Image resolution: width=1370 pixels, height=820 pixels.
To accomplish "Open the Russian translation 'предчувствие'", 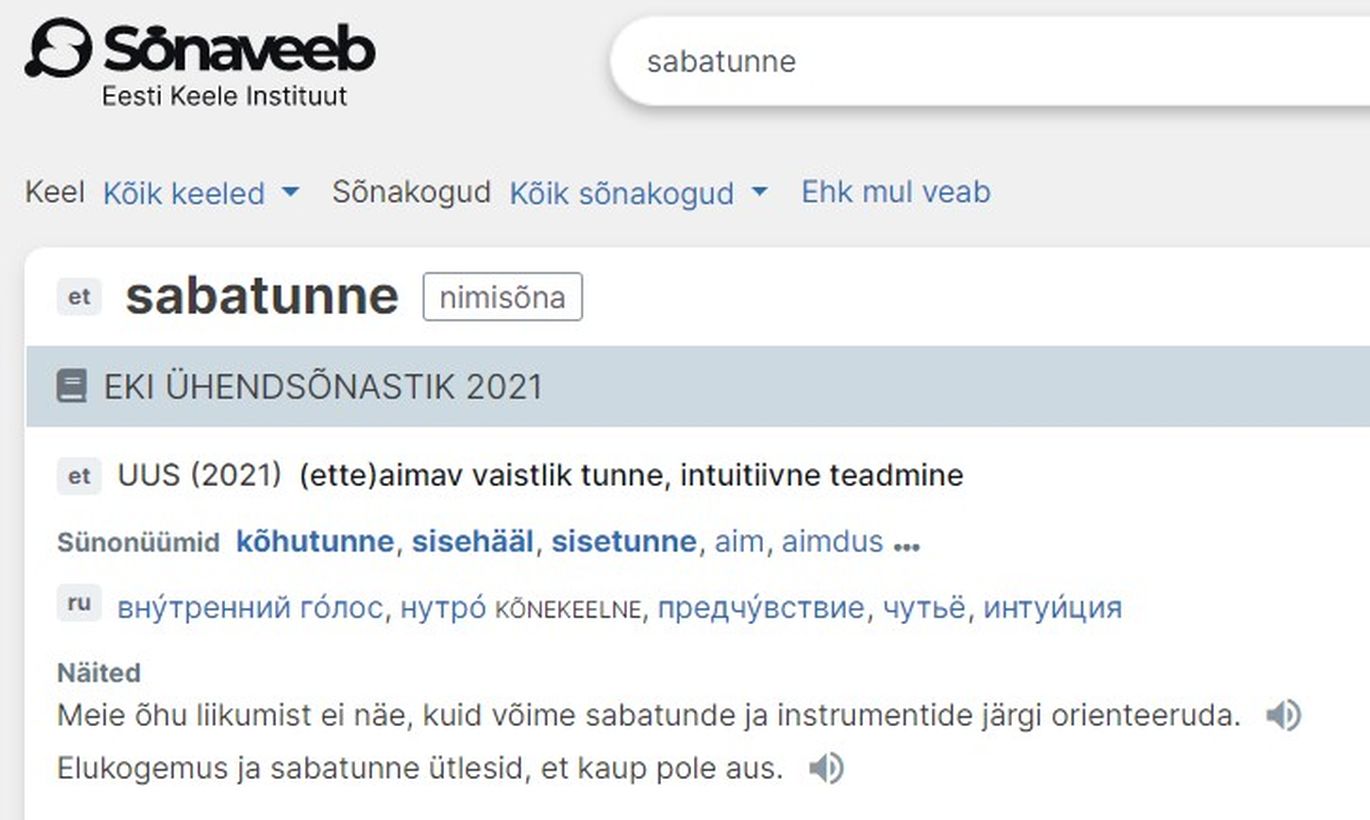I will pos(761,607).
